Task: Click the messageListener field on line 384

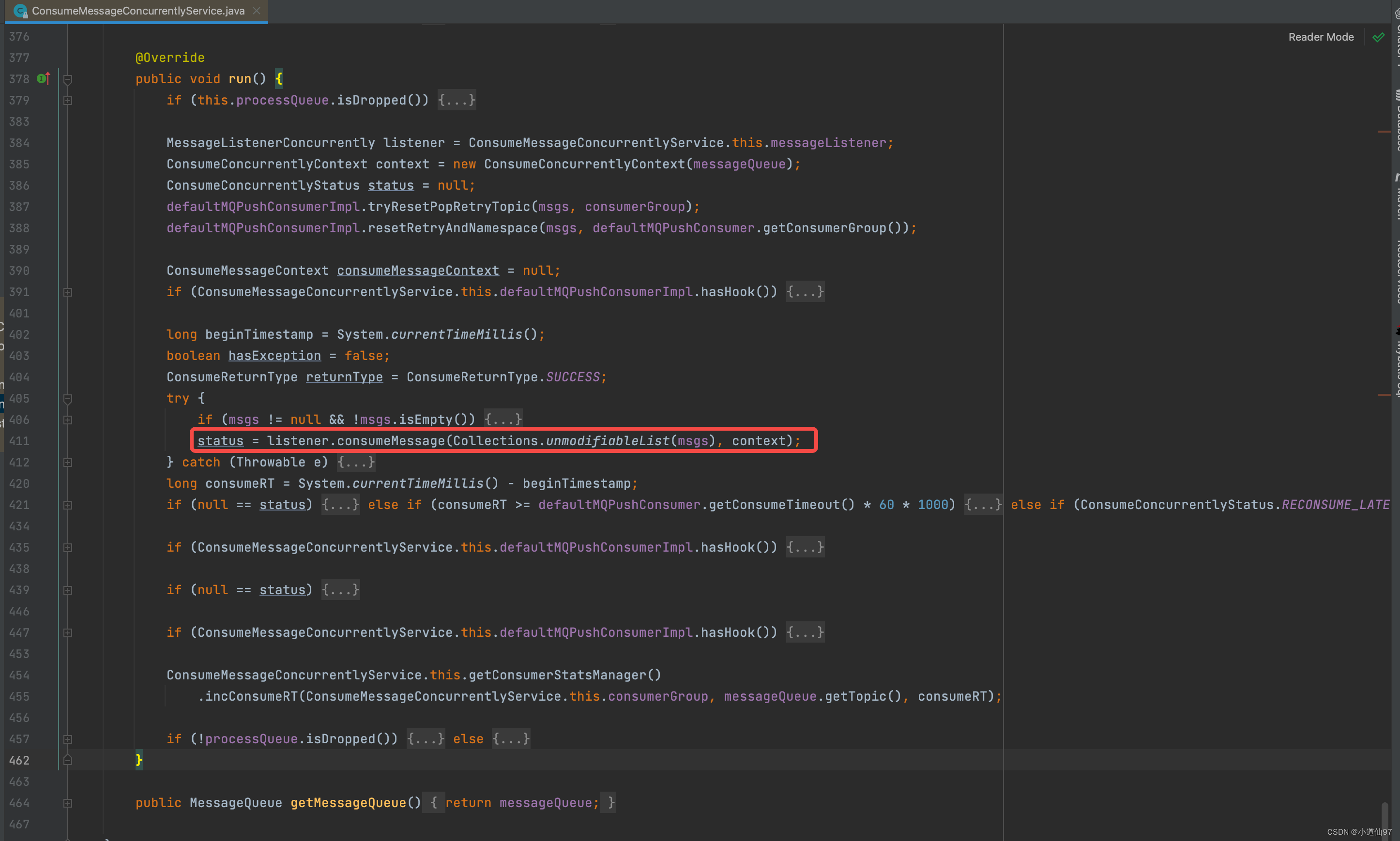Action: [827, 143]
